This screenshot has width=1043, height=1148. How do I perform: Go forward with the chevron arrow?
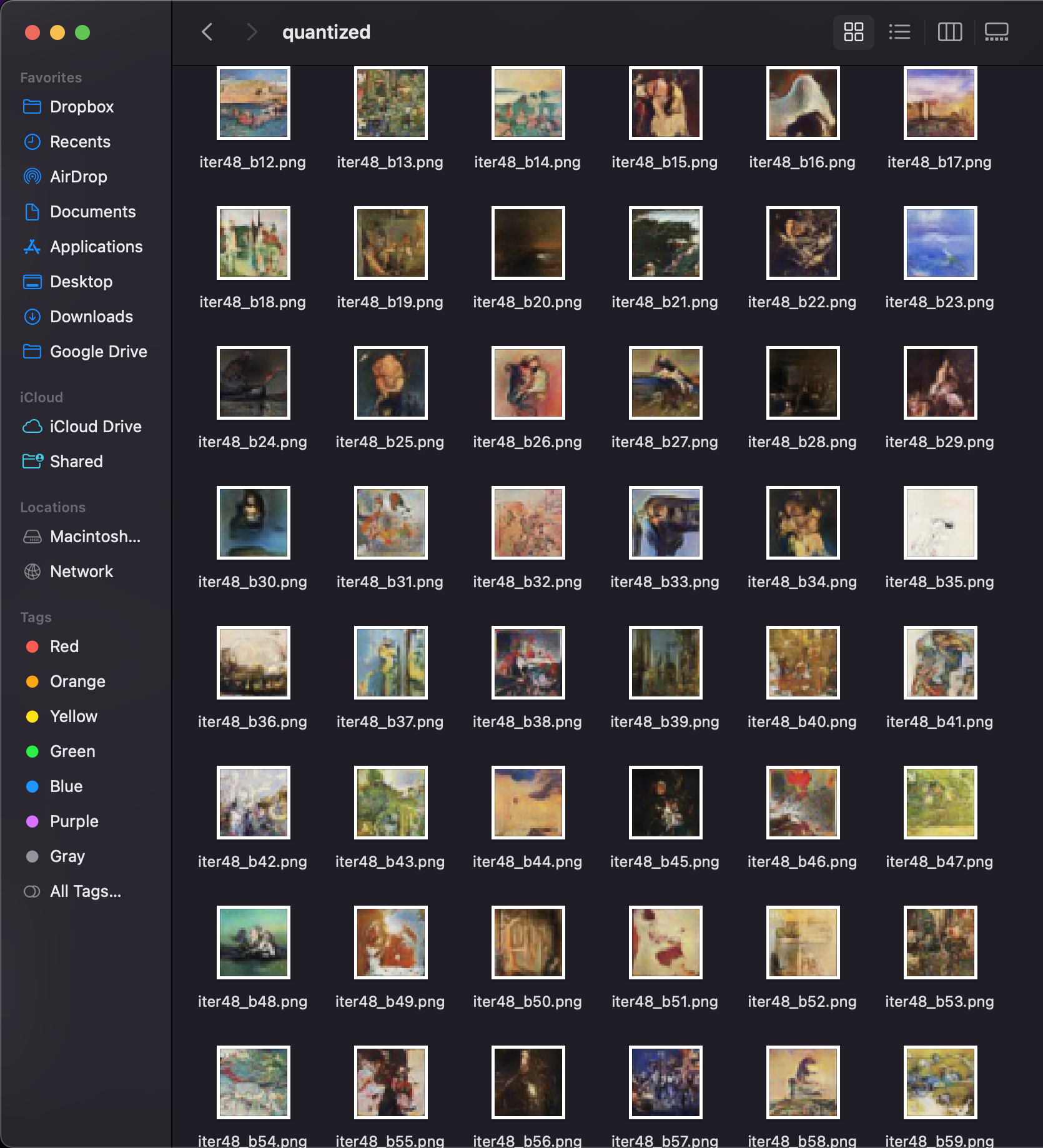(251, 32)
